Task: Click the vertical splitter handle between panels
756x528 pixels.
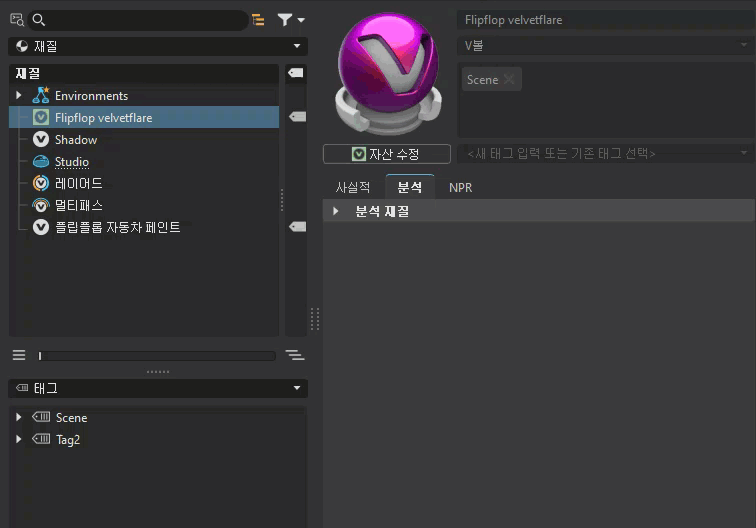Action: [315, 319]
